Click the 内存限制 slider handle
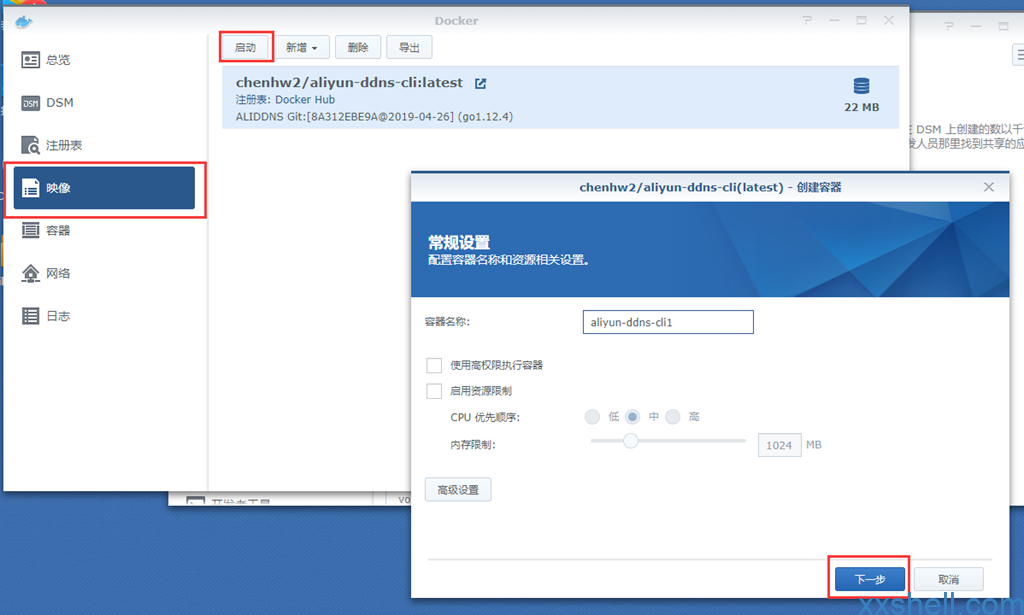 pos(630,441)
